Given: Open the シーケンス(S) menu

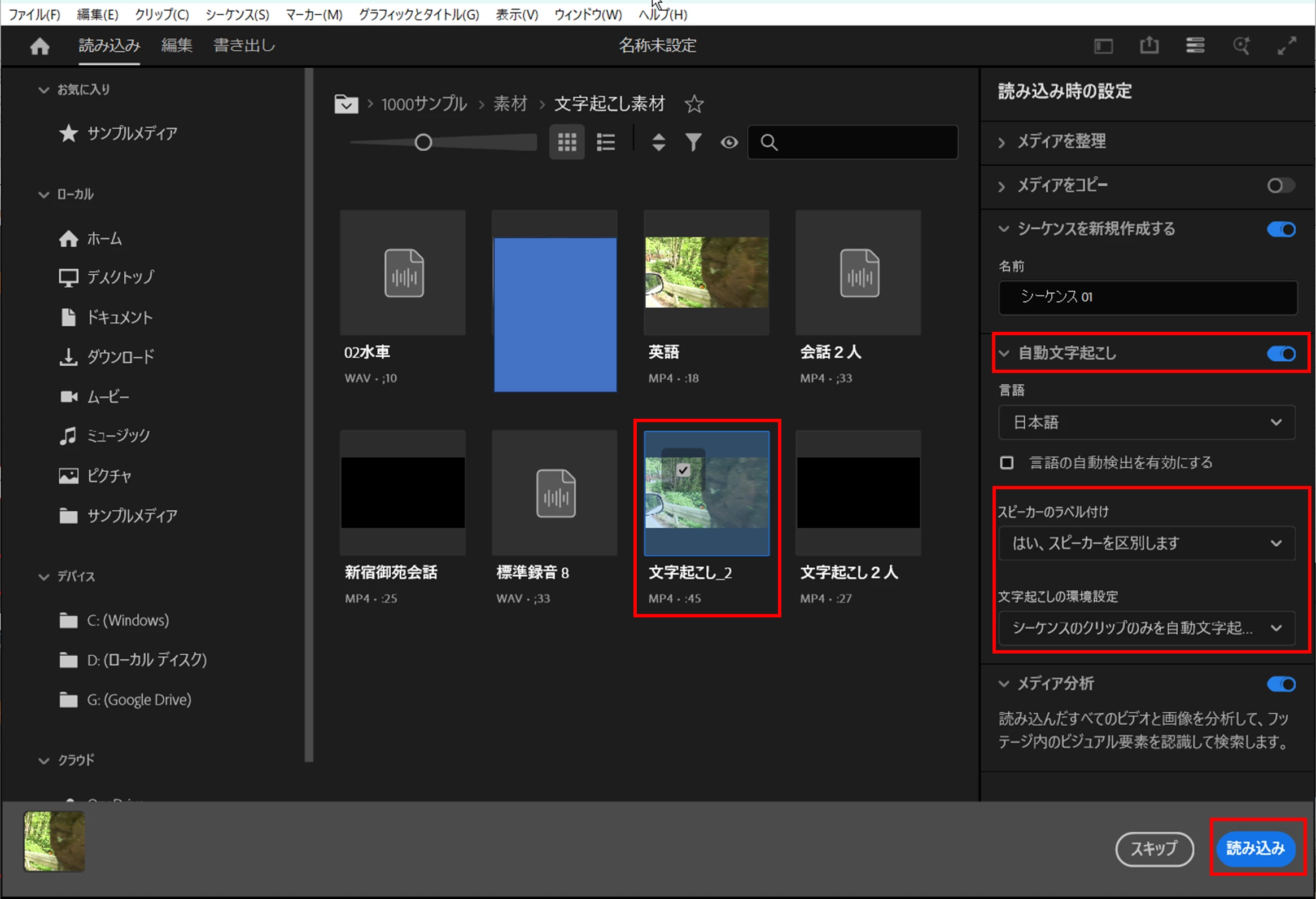Looking at the screenshot, I should (x=237, y=15).
